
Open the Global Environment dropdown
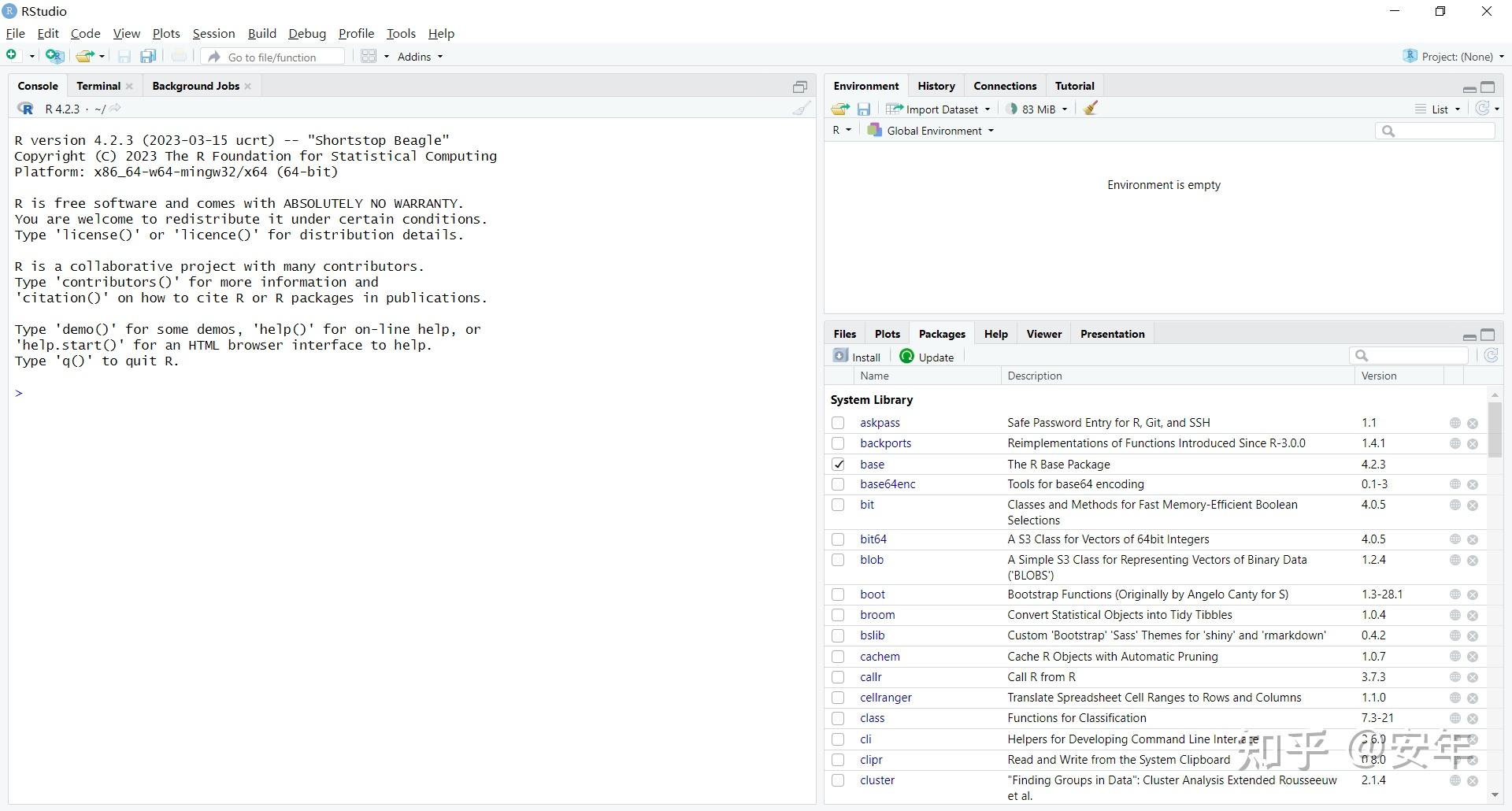tap(931, 131)
